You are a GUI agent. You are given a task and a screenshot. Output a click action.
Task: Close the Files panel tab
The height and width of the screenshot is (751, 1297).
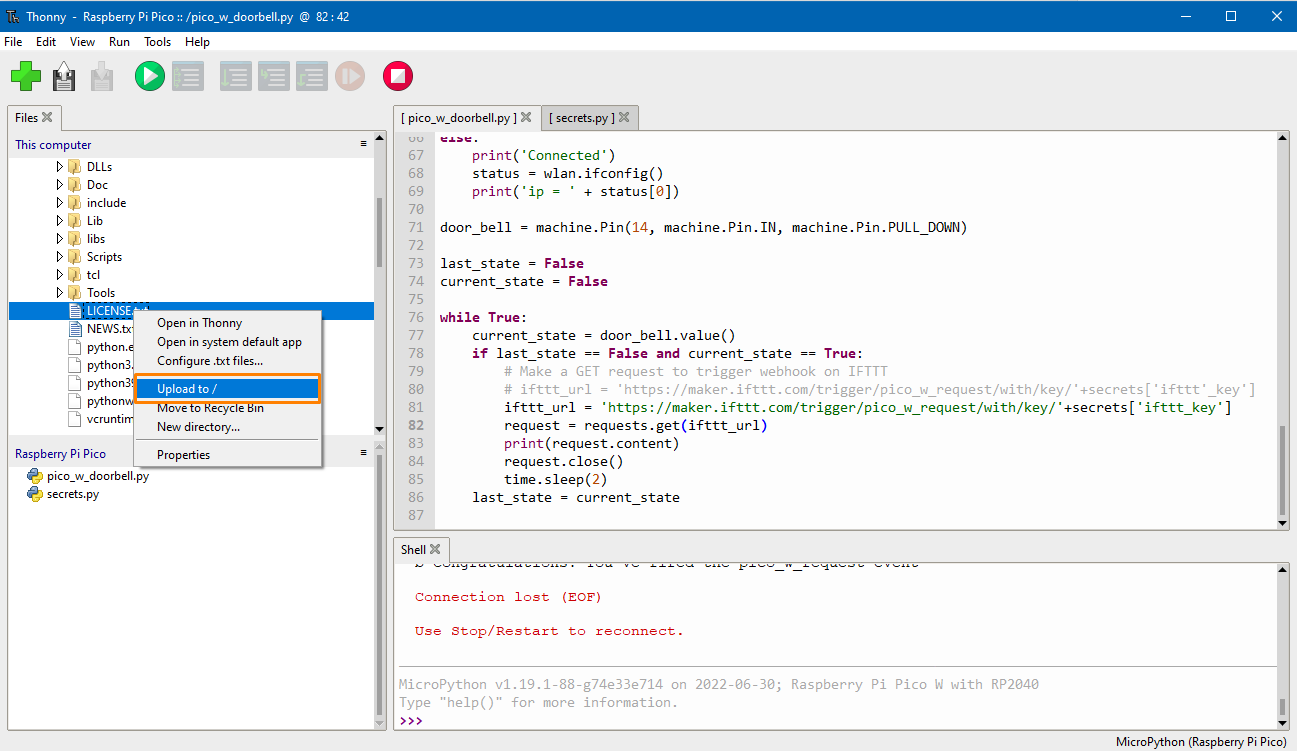[x=47, y=117]
